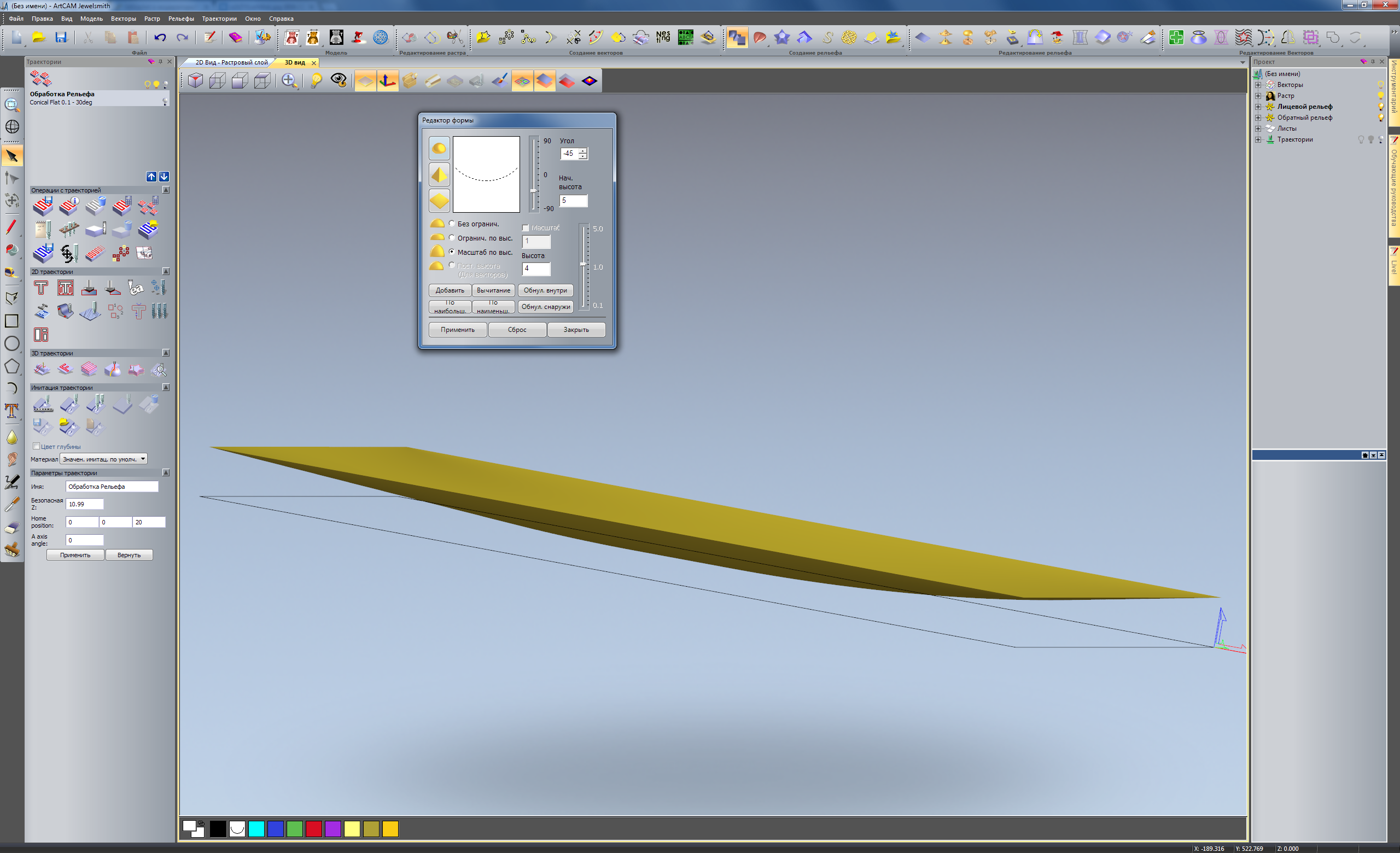Click the Undo arrow icon
The image size is (1400, 853).
coord(160,38)
